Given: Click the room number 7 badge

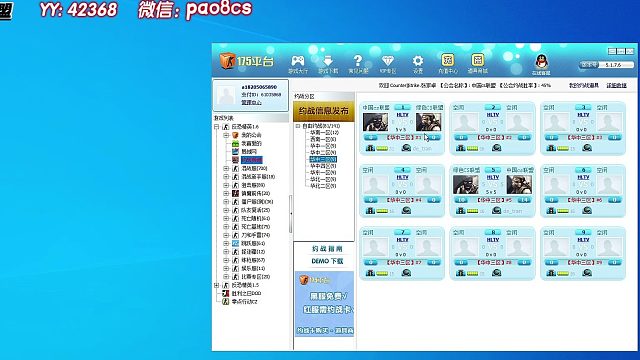Looking at the screenshot, I should [x=402, y=232].
